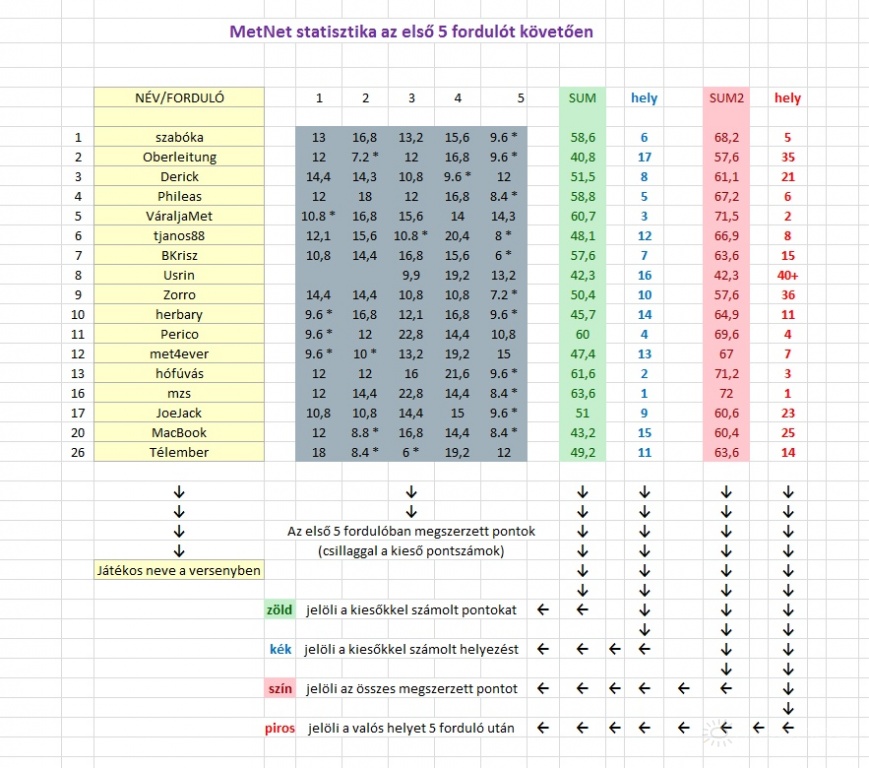Screen dimensions: 869x768
Task: Click the NÉV/FORDULÓ header cell
Action: point(179,98)
